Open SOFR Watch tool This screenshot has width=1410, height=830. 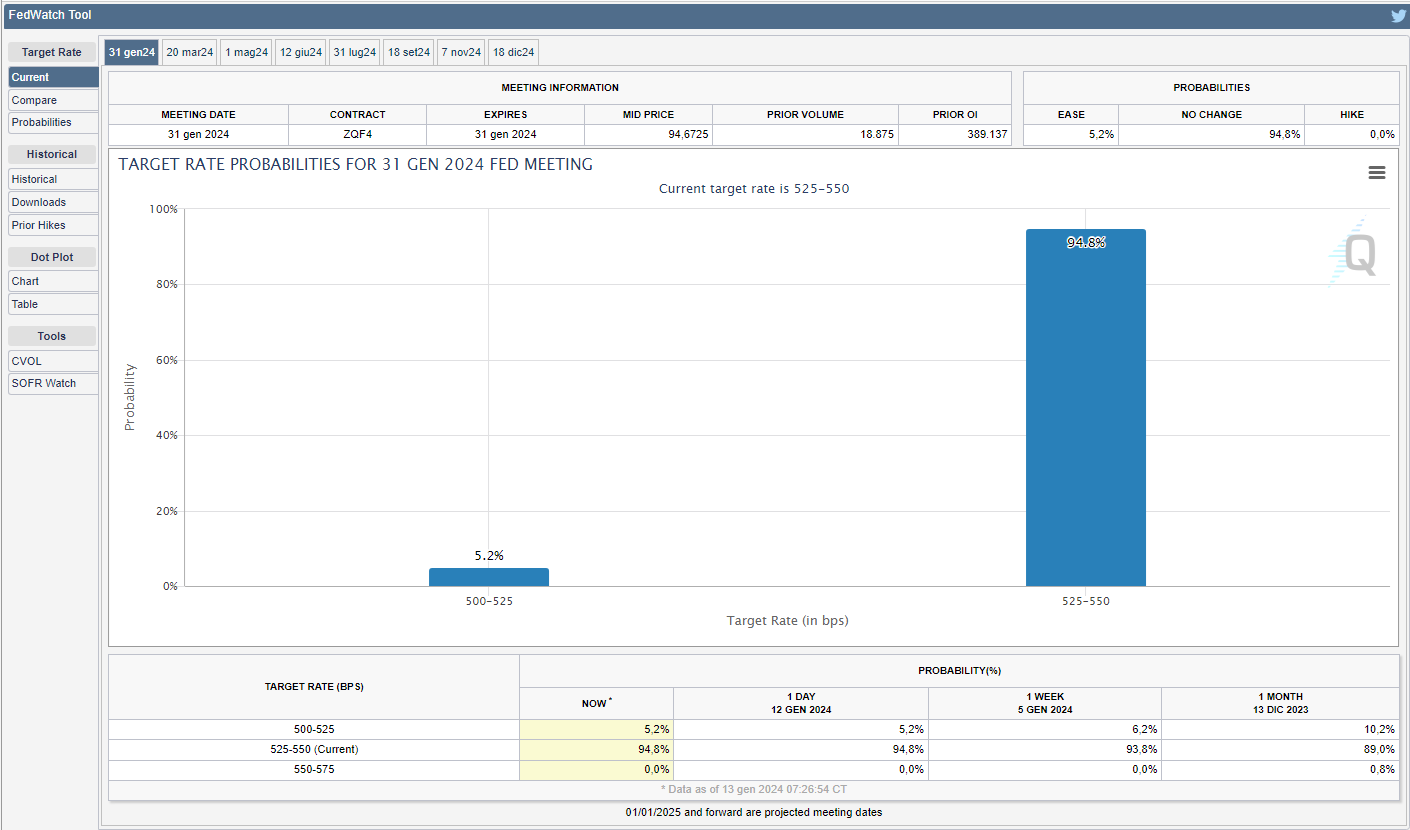click(x=53, y=383)
